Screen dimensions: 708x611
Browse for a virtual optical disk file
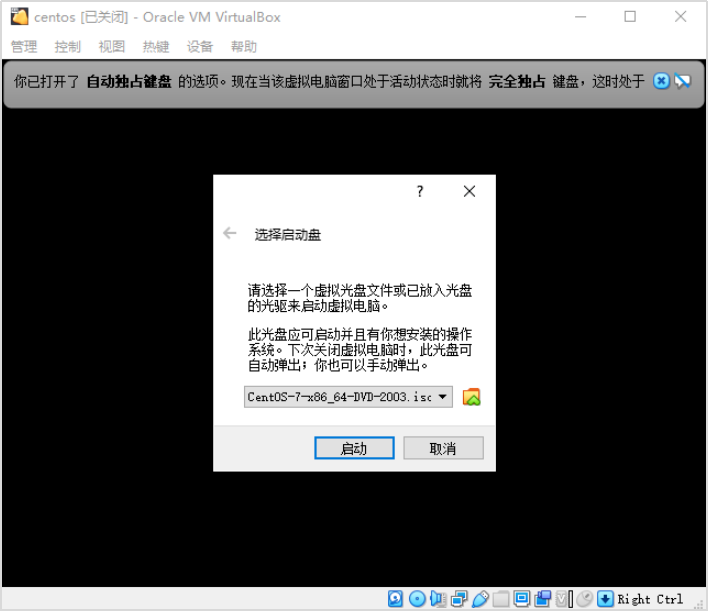pyautogui.click(x=471, y=397)
